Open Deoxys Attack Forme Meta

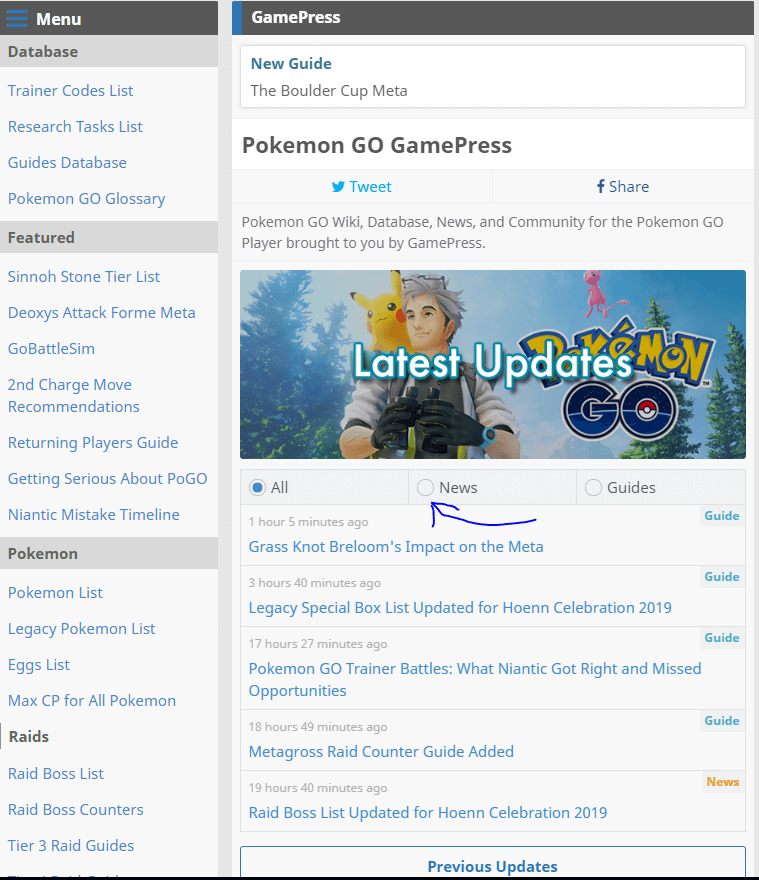[102, 312]
